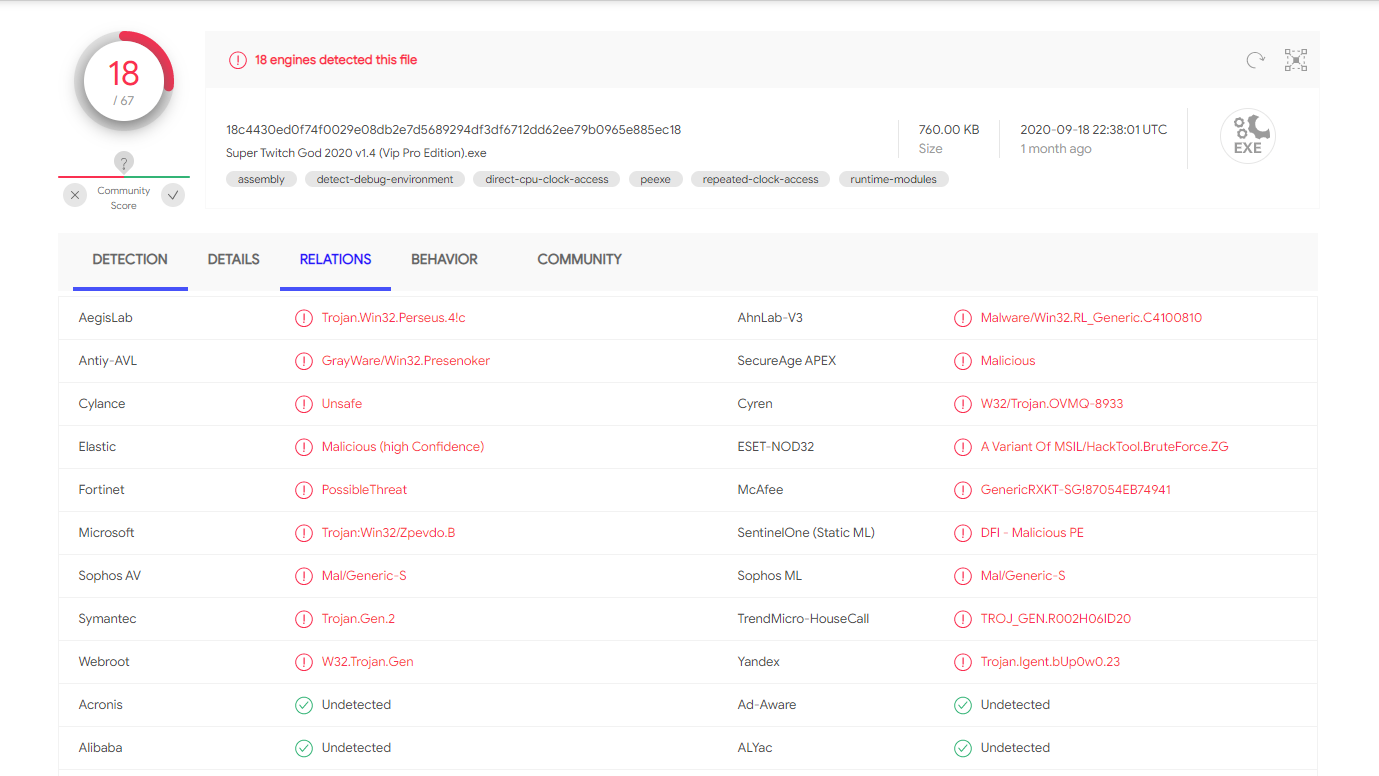The height and width of the screenshot is (776, 1379).
Task: Open the RELATIONS tab
Action: point(335,259)
